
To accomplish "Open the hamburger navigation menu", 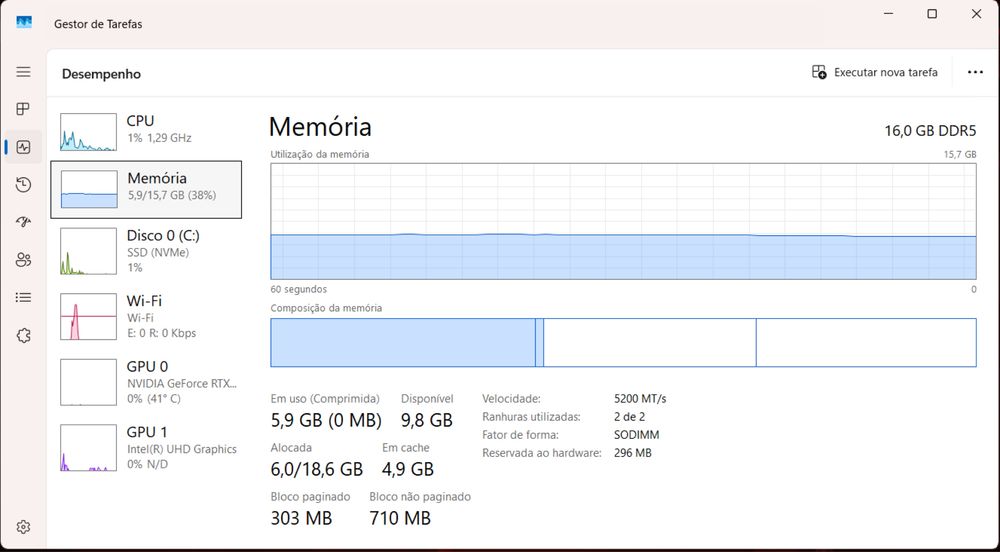I will tap(24, 71).
